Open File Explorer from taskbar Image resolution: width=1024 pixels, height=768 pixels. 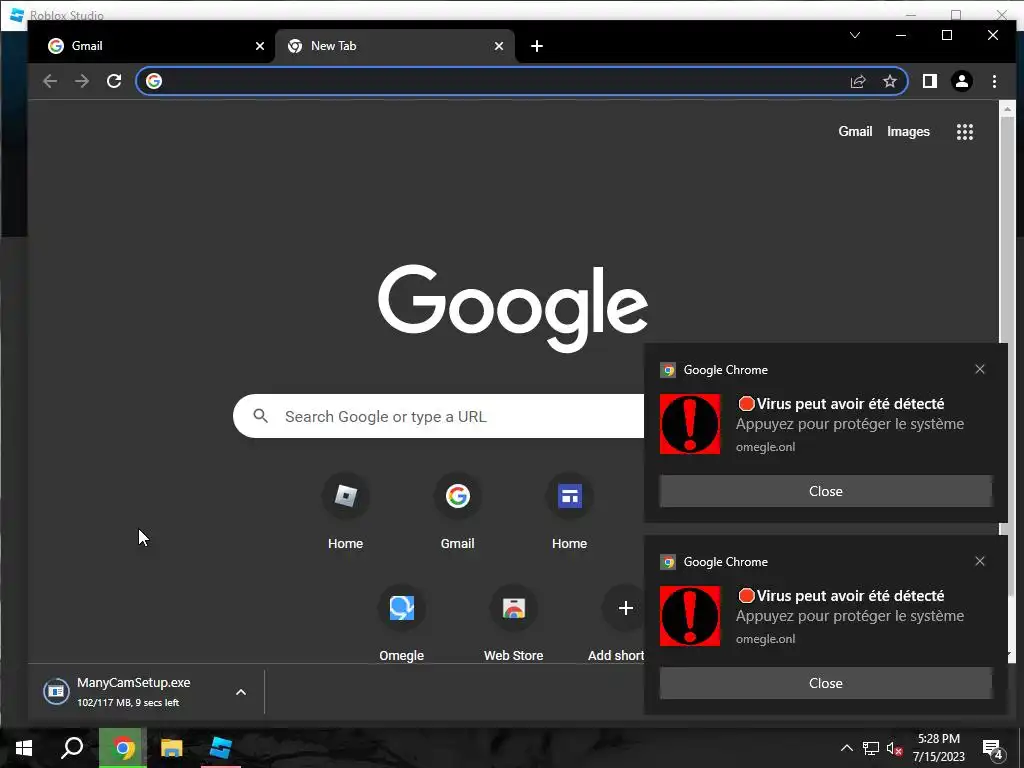172,748
